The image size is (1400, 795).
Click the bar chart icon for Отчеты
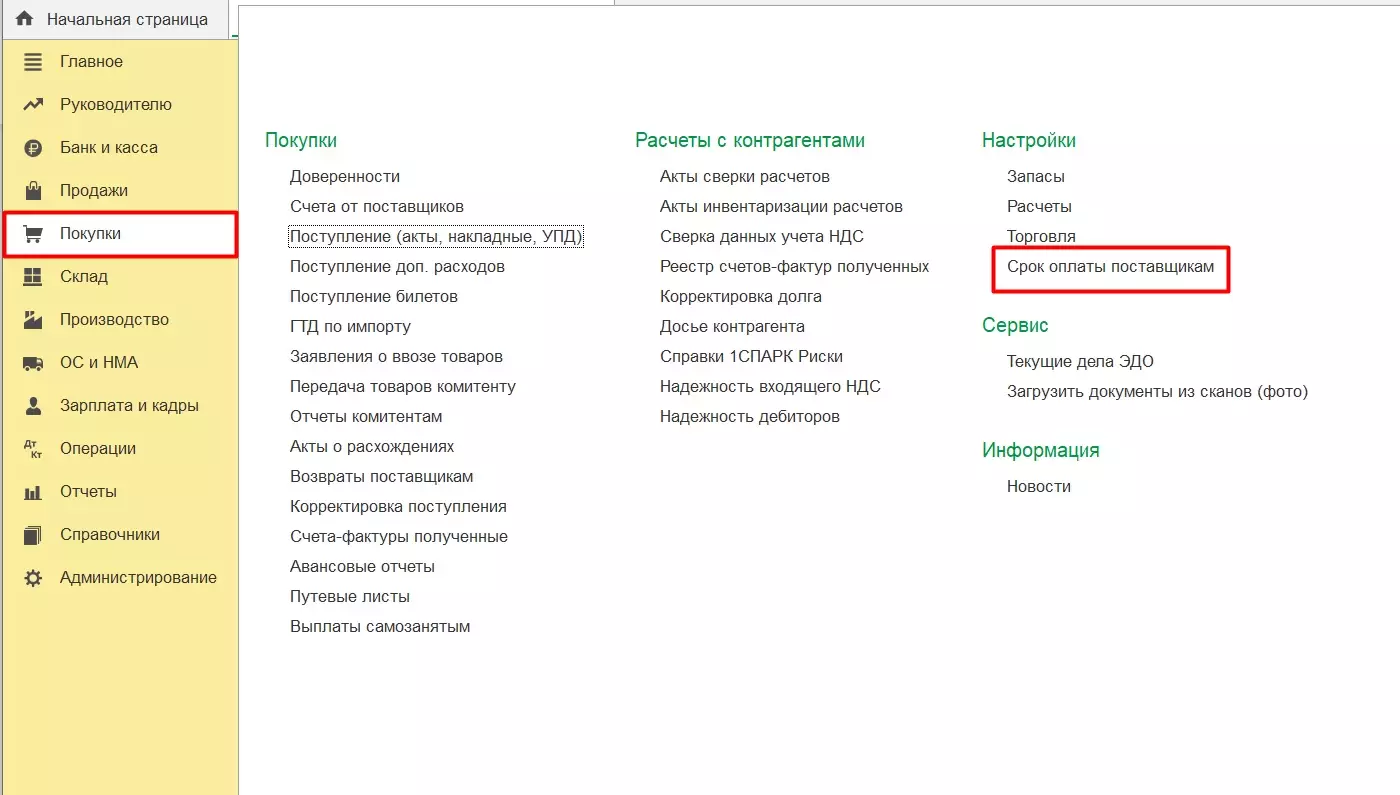click(33, 492)
